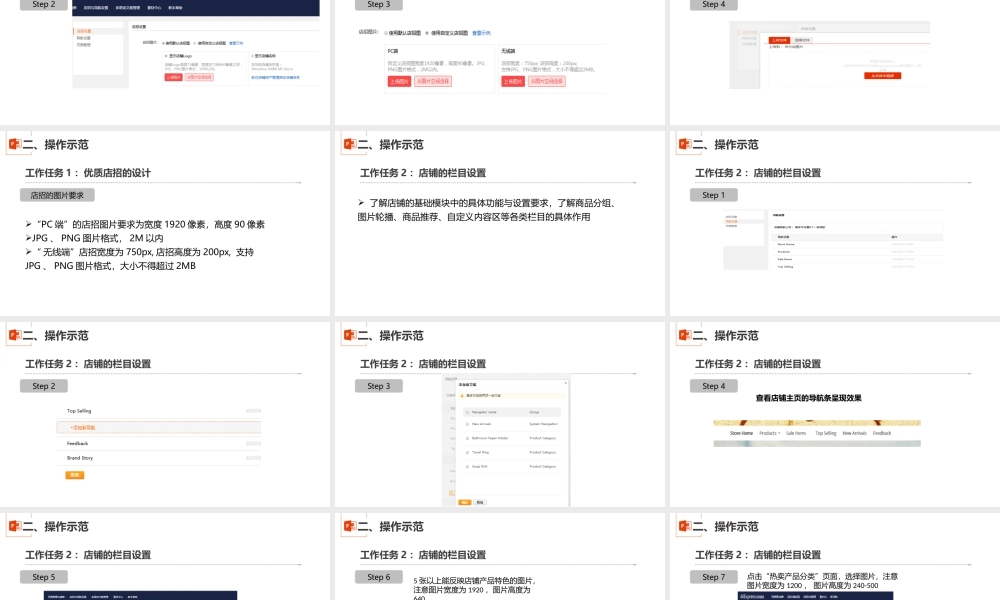This screenshot has width=1000, height=600.
Task: Click the 无线端 从图片空间选择 button
Action: (x=548, y=80)
